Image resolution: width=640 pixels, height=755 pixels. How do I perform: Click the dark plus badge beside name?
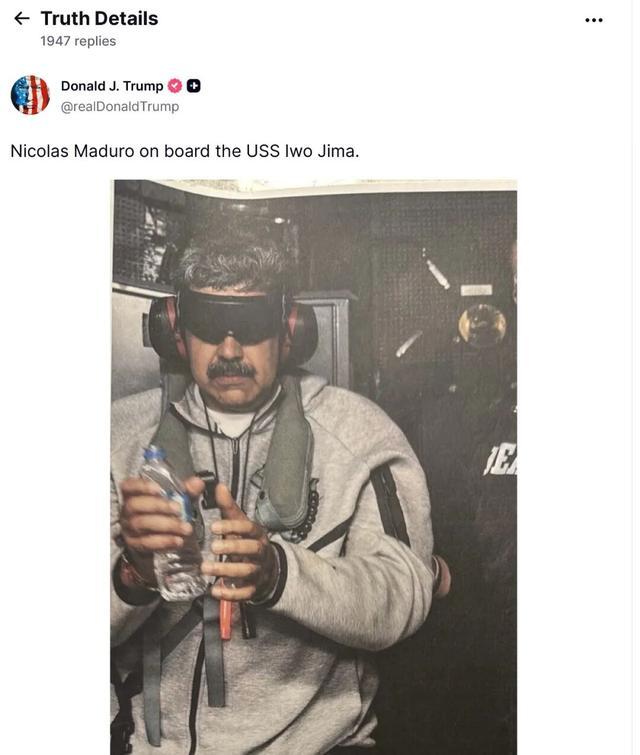(x=194, y=86)
